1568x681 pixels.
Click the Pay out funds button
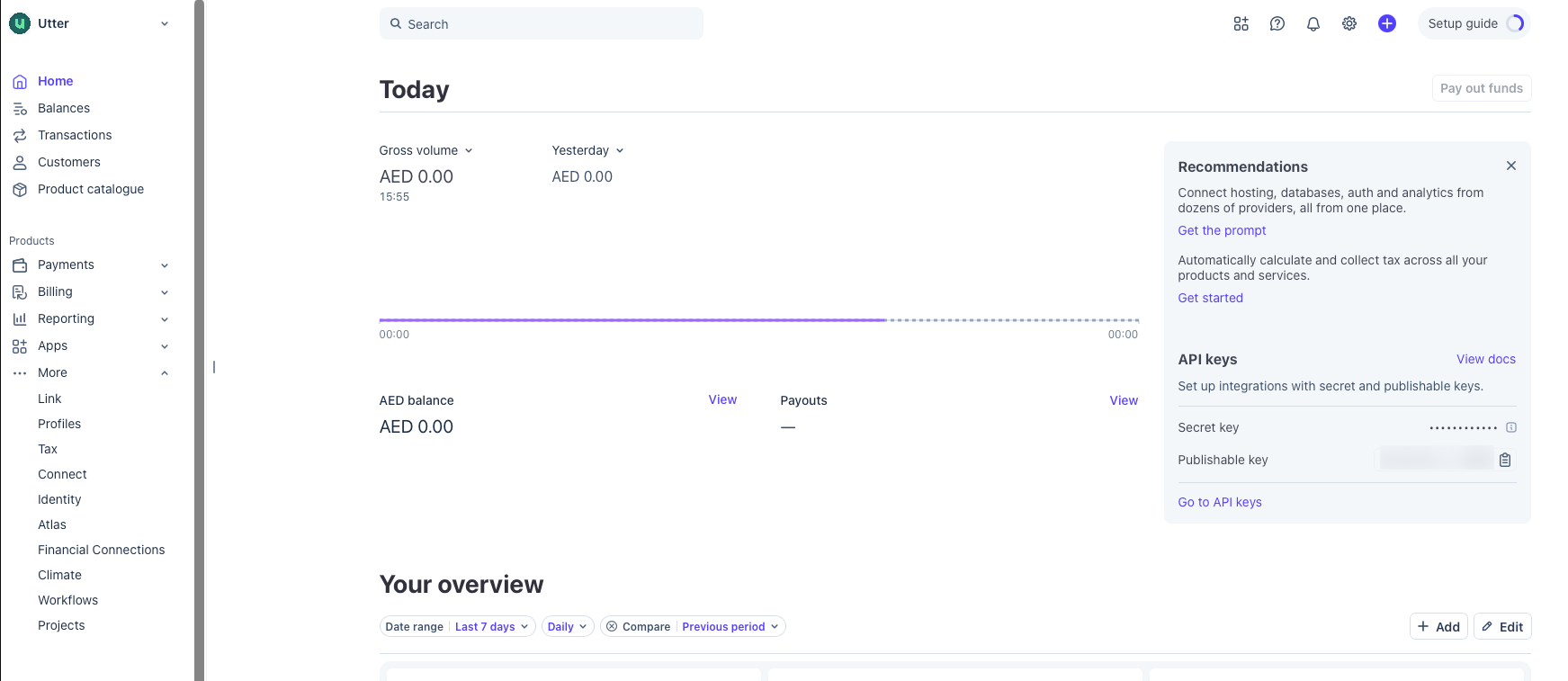point(1481,88)
